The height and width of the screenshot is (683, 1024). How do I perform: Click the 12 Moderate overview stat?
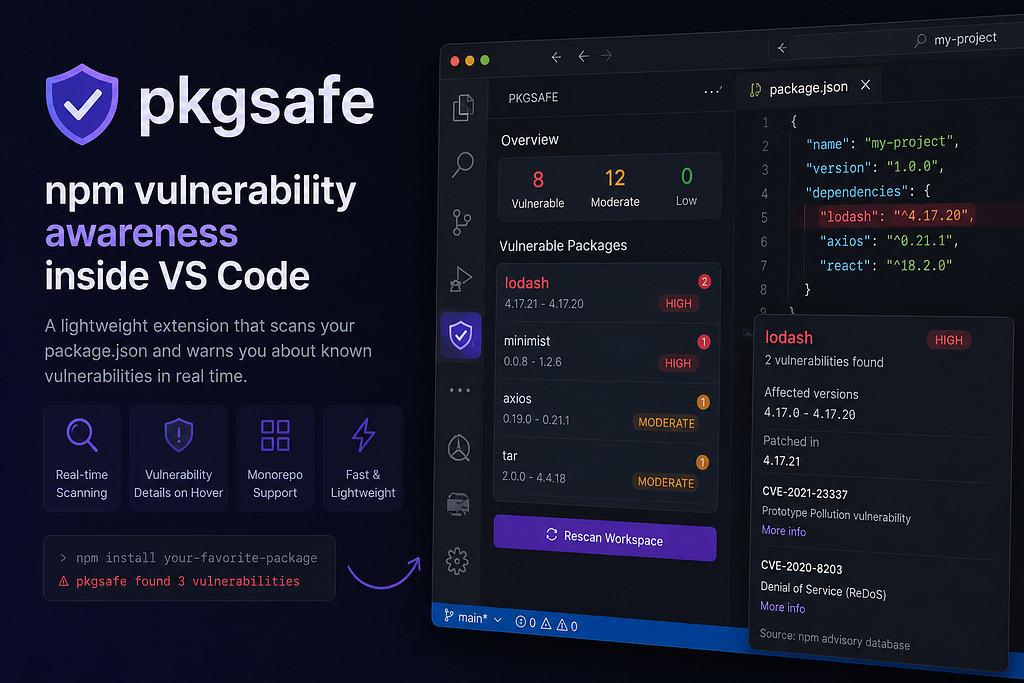pos(615,188)
